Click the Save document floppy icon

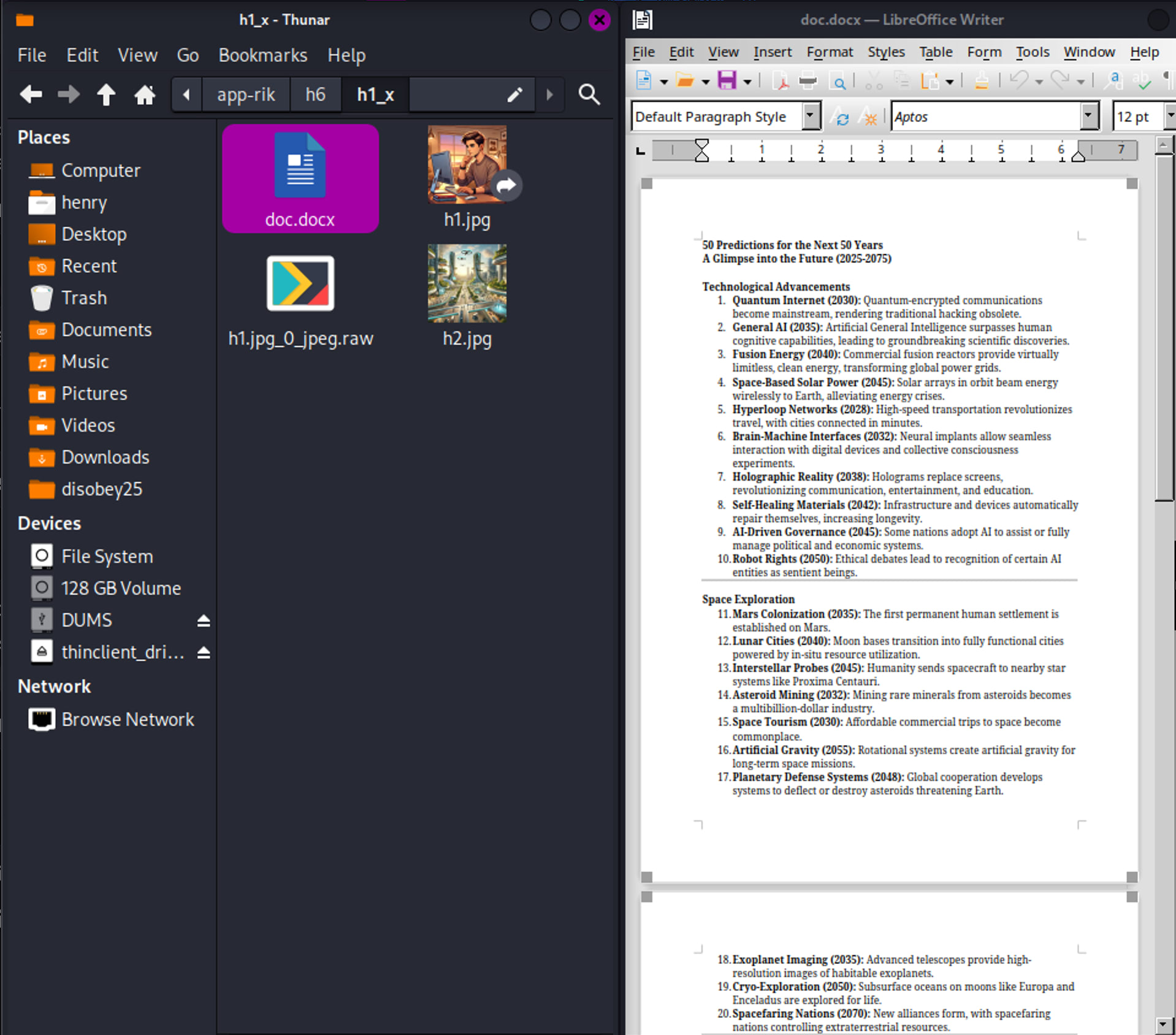tap(727, 80)
